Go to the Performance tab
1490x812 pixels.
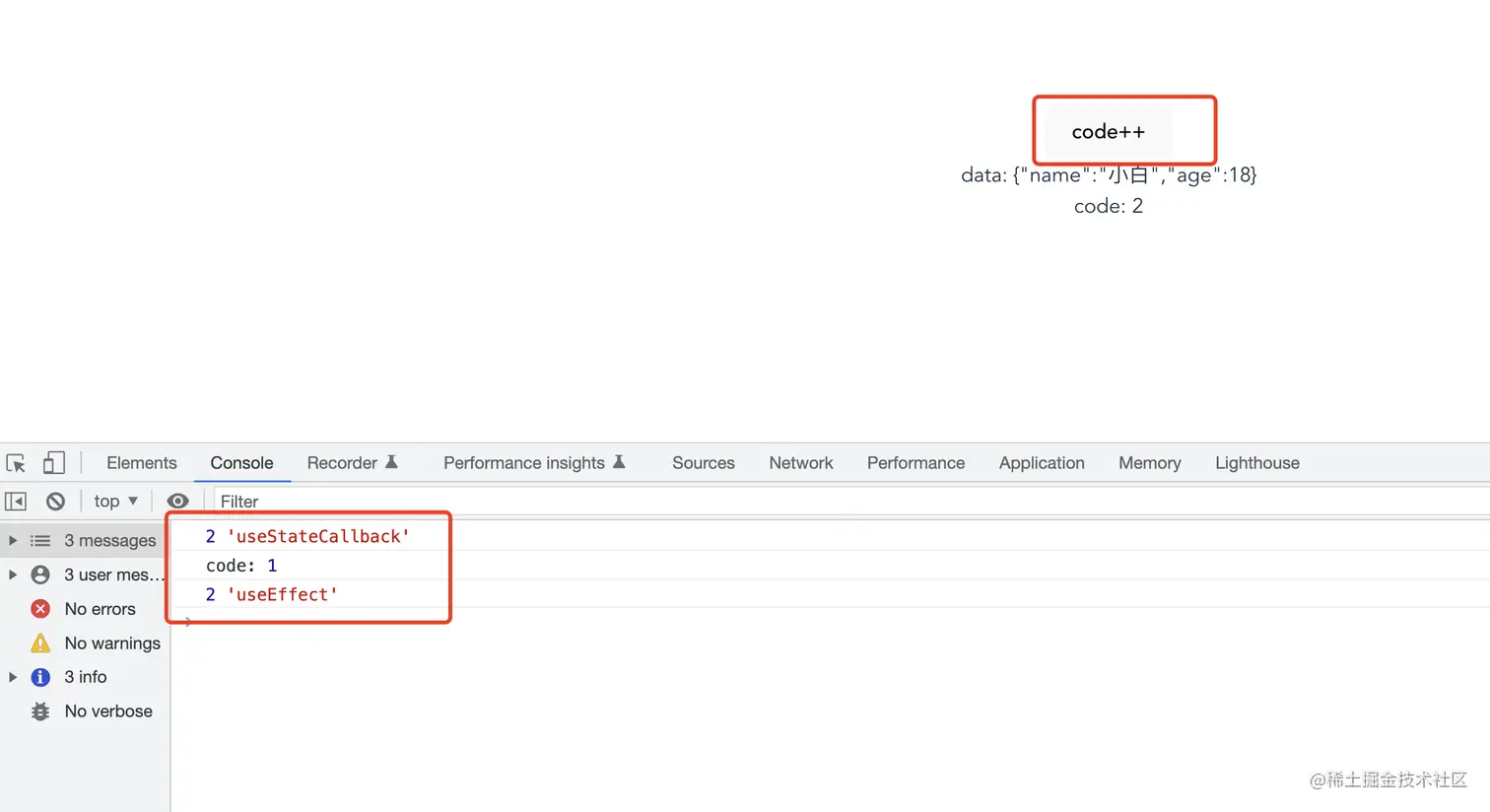click(915, 463)
